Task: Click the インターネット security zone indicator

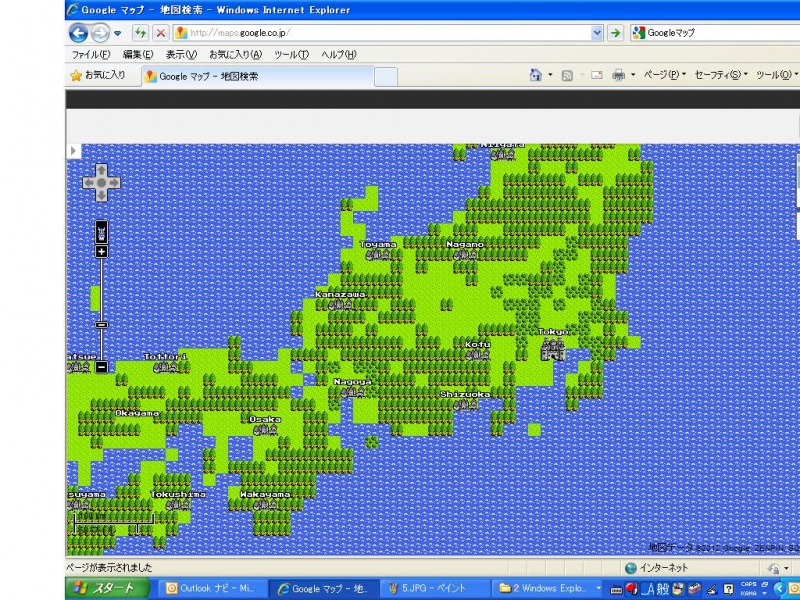Action: click(657, 567)
